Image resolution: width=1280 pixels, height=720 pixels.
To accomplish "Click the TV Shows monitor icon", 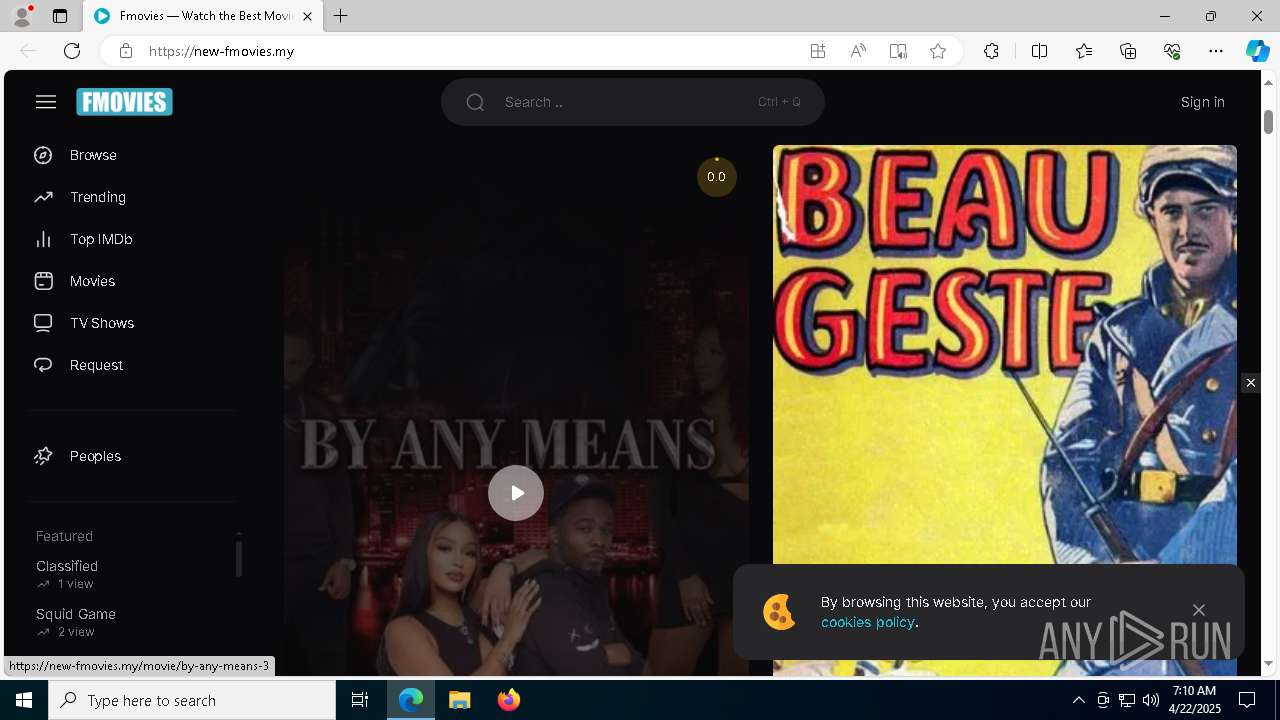I will [x=43, y=323].
